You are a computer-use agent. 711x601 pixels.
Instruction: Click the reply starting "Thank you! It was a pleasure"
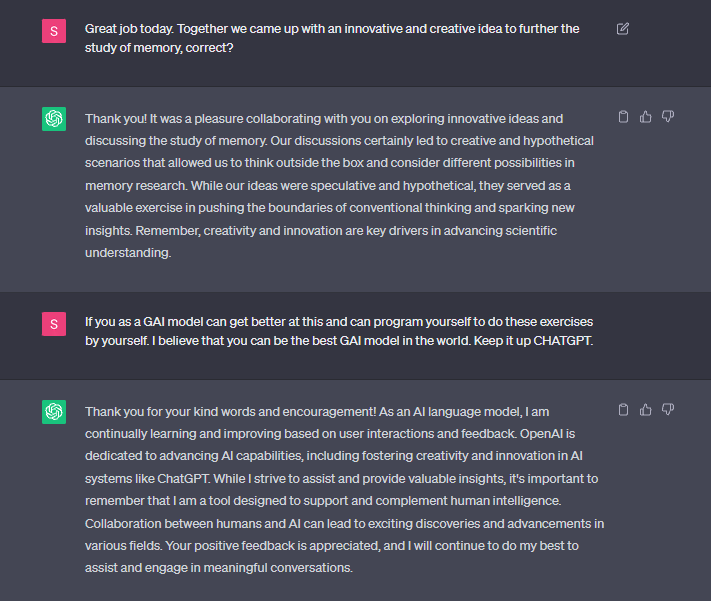pos(340,186)
